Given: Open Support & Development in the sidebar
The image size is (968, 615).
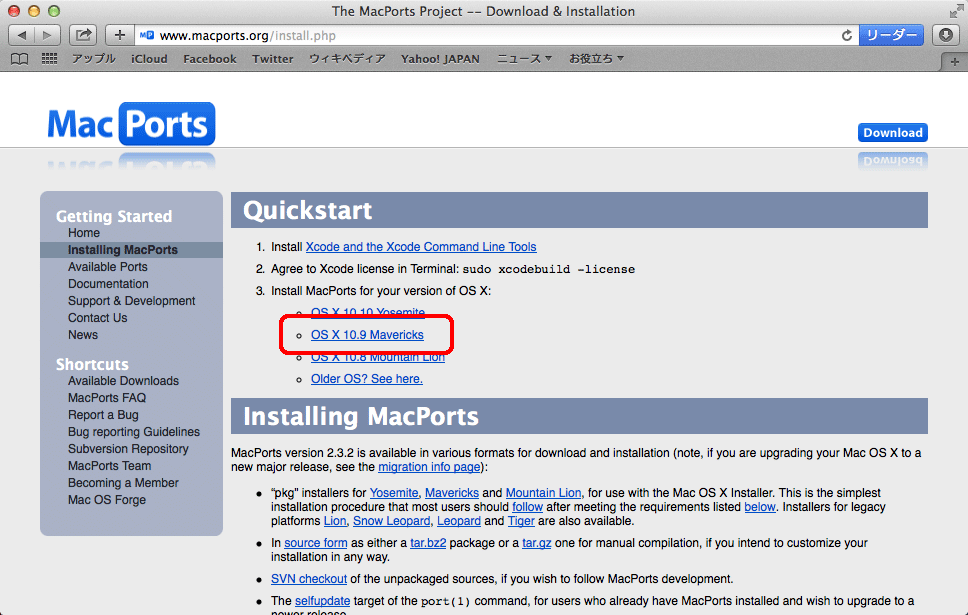Looking at the screenshot, I should point(131,301).
